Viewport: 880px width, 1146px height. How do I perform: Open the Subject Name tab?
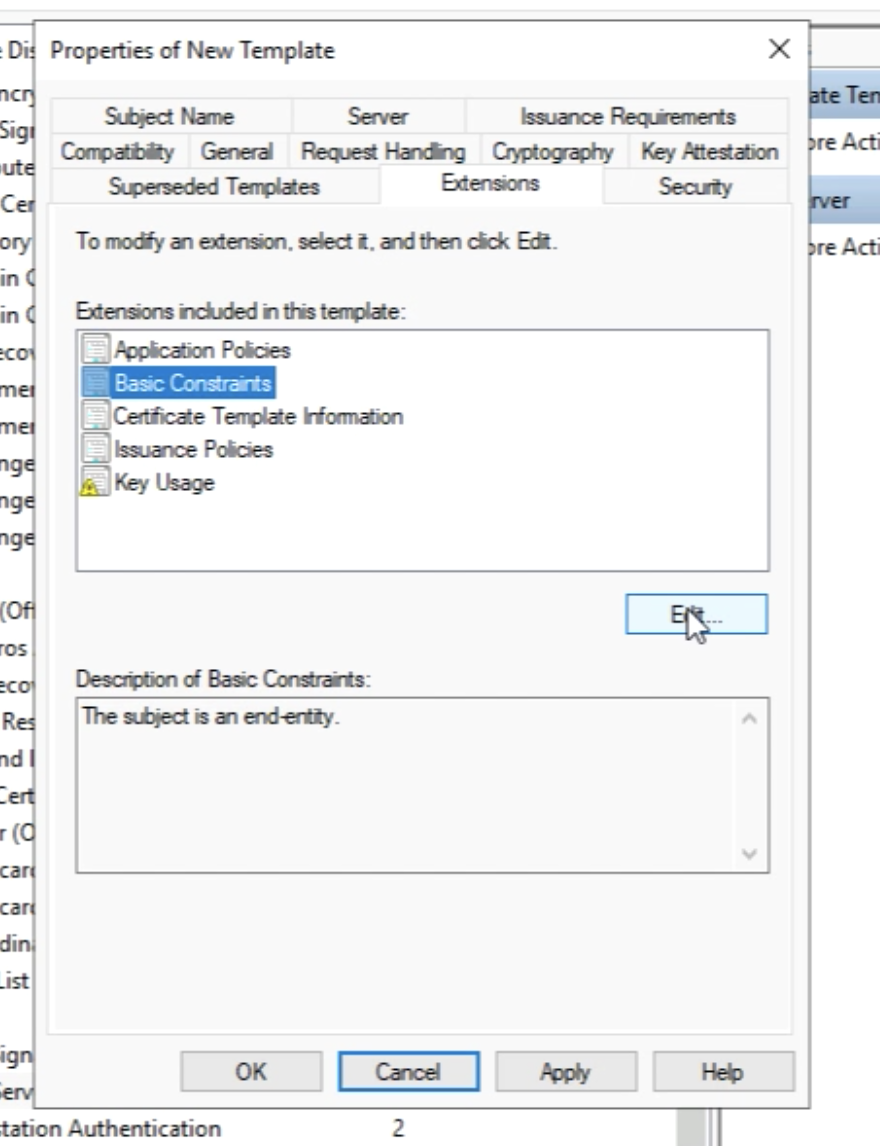tap(169, 117)
